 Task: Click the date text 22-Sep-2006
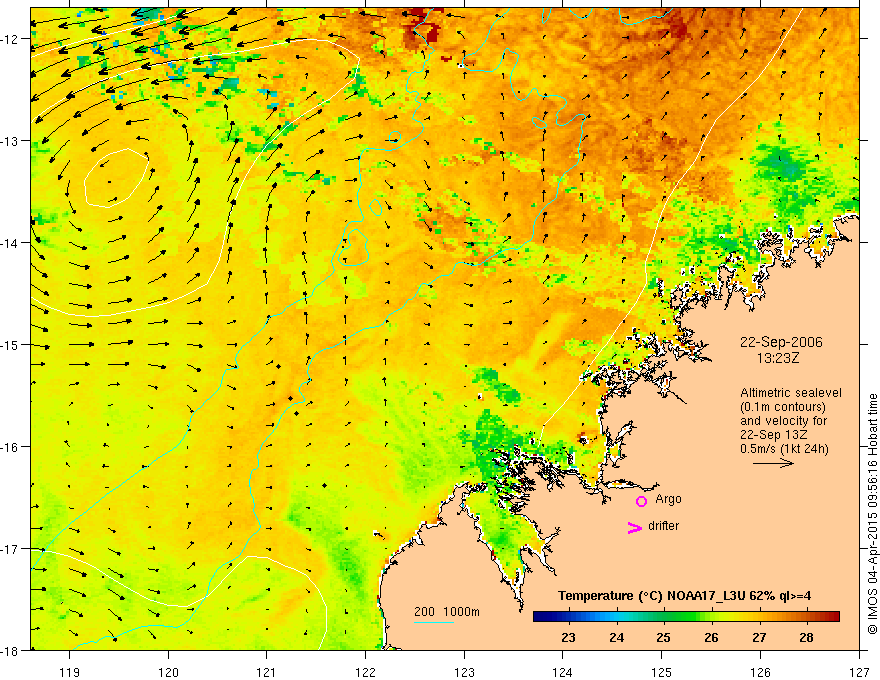point(781,342)
